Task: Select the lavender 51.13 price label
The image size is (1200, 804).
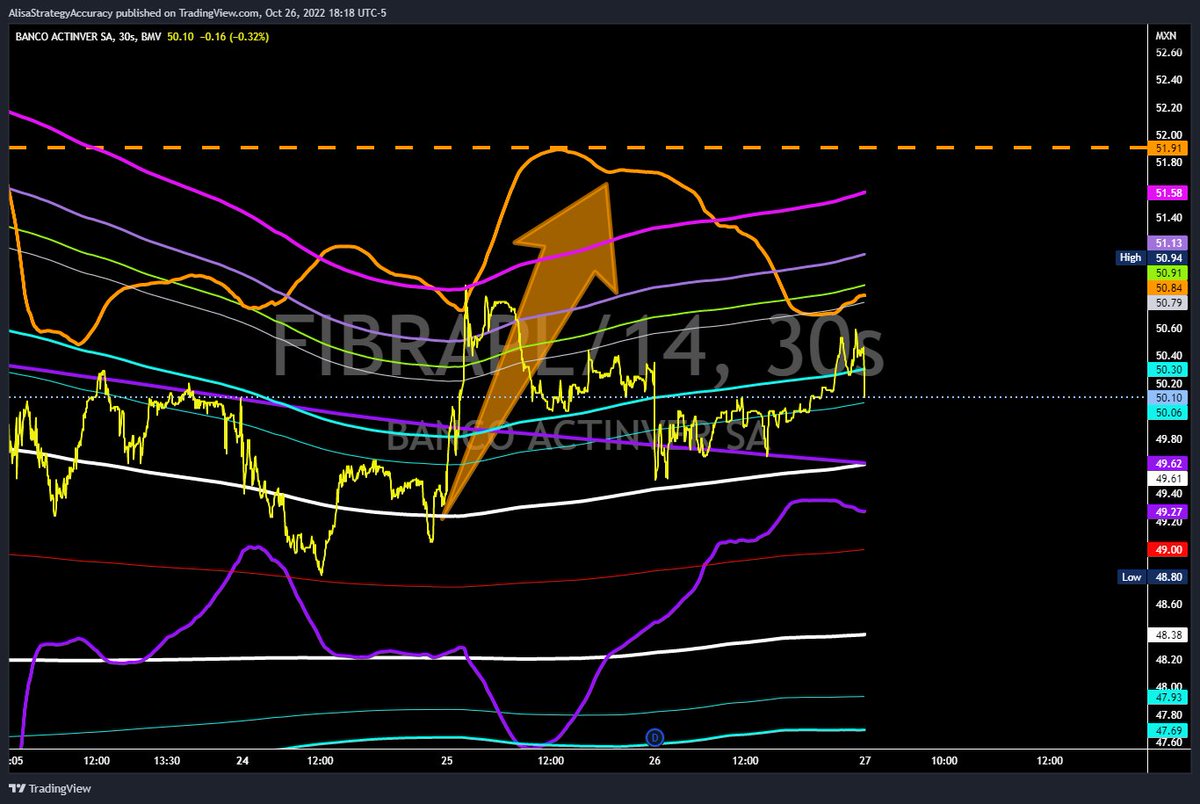Action: pyautogui.click(x=1169, y=243)
